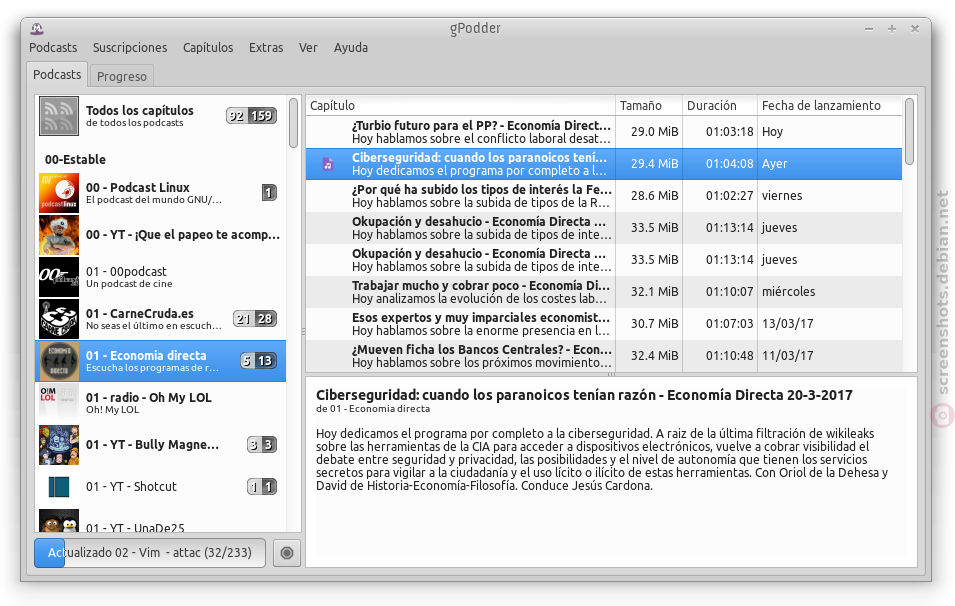Click the Shotcut podcast icon

(x=59, y=487)
